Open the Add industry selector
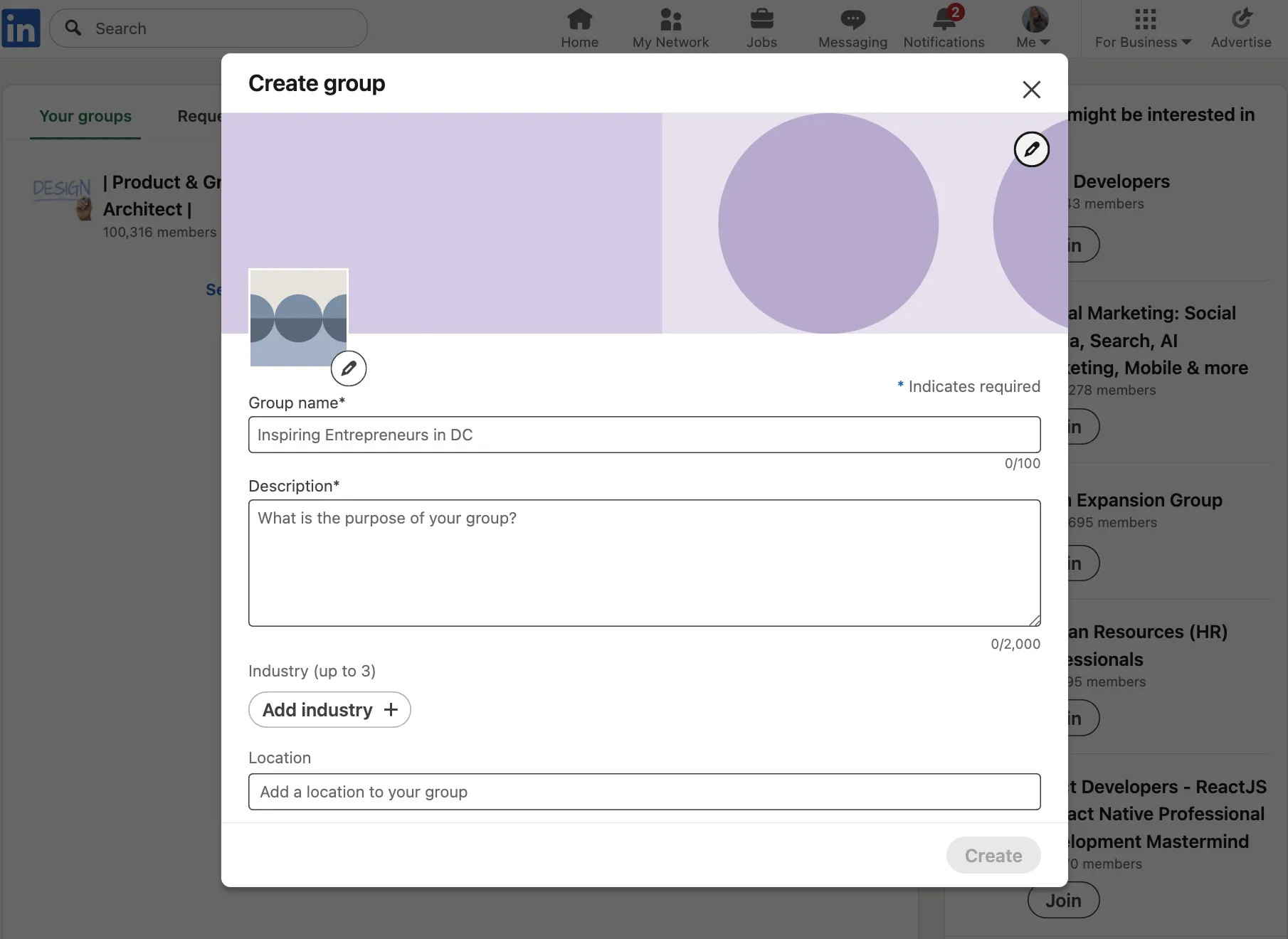The height and width of the screenshot is (939, 1288). pos(329,709)
